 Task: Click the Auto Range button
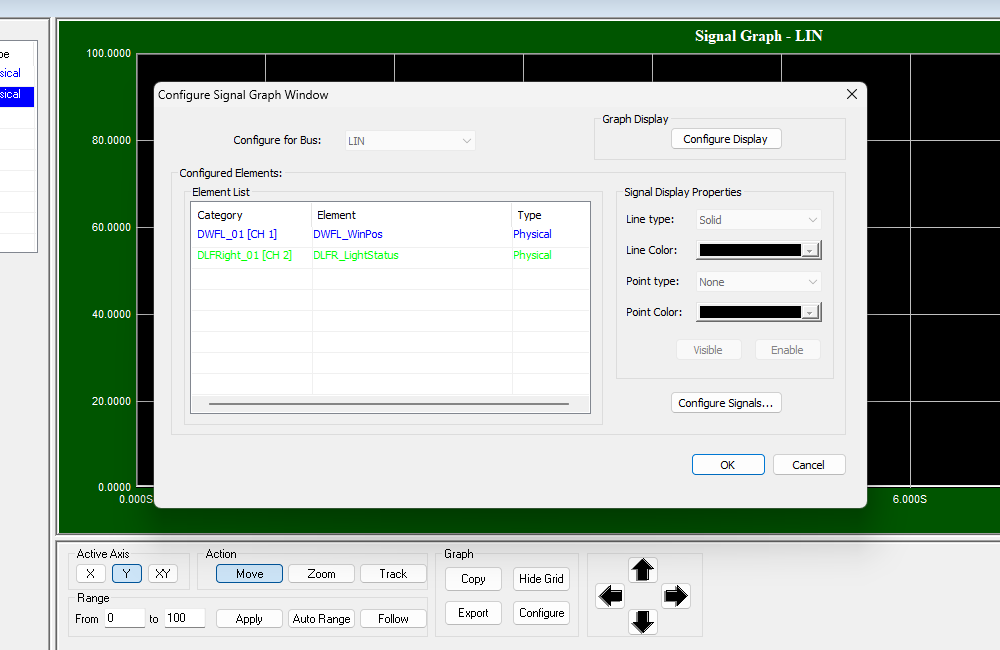[321, 619]
